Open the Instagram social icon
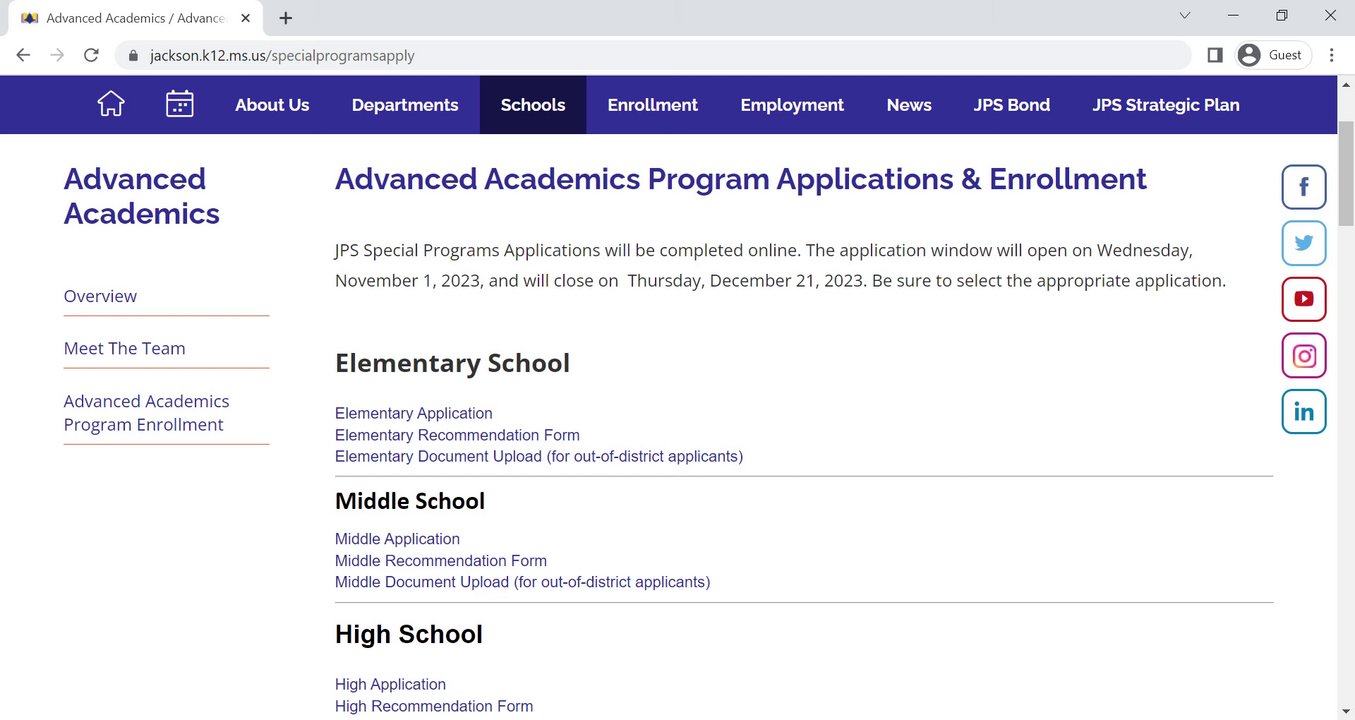 tap(1304, 355)
